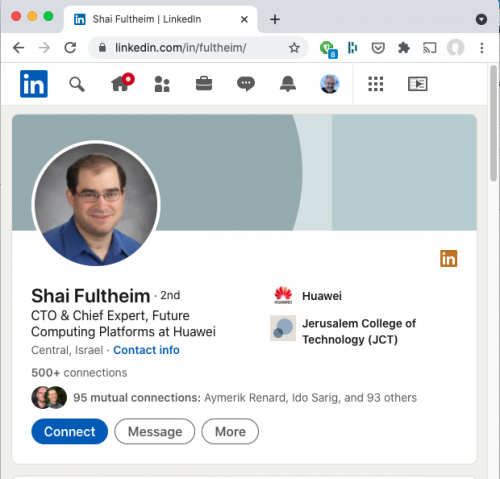Click the page vertical scrollbar

coord(494,123)
